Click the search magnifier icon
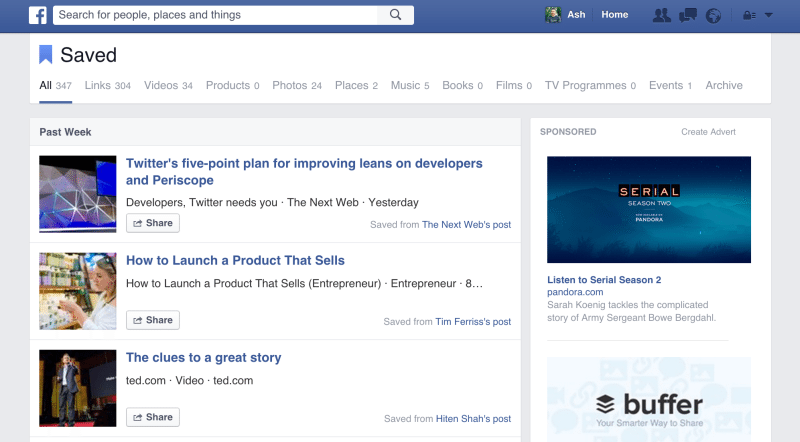The height and width of the screenshot is (442, 800). click(x=395, y=15)
